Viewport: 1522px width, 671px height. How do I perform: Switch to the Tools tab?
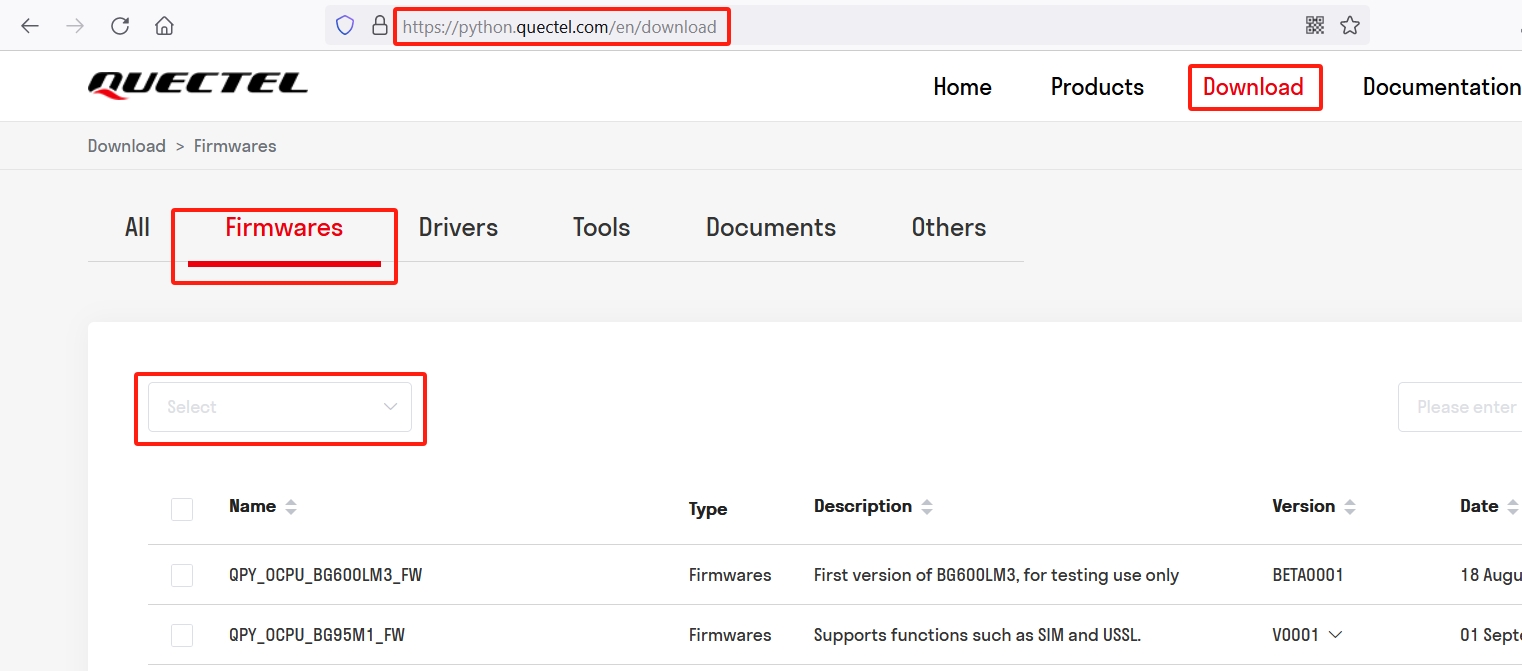(601, 227)
